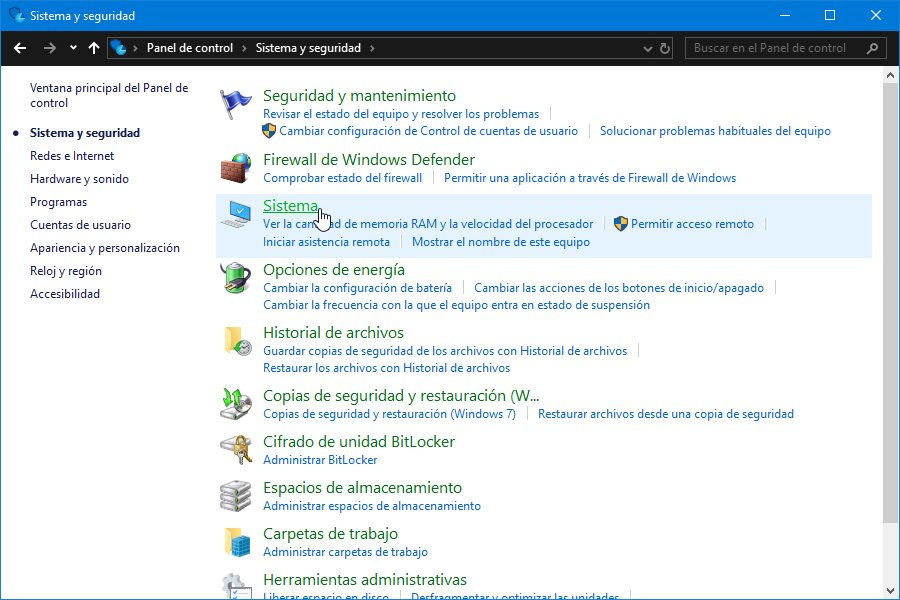Click Sistema y seguridad in the breadcrumb
This screenshot has height=600, width=900.
(308, 48)
